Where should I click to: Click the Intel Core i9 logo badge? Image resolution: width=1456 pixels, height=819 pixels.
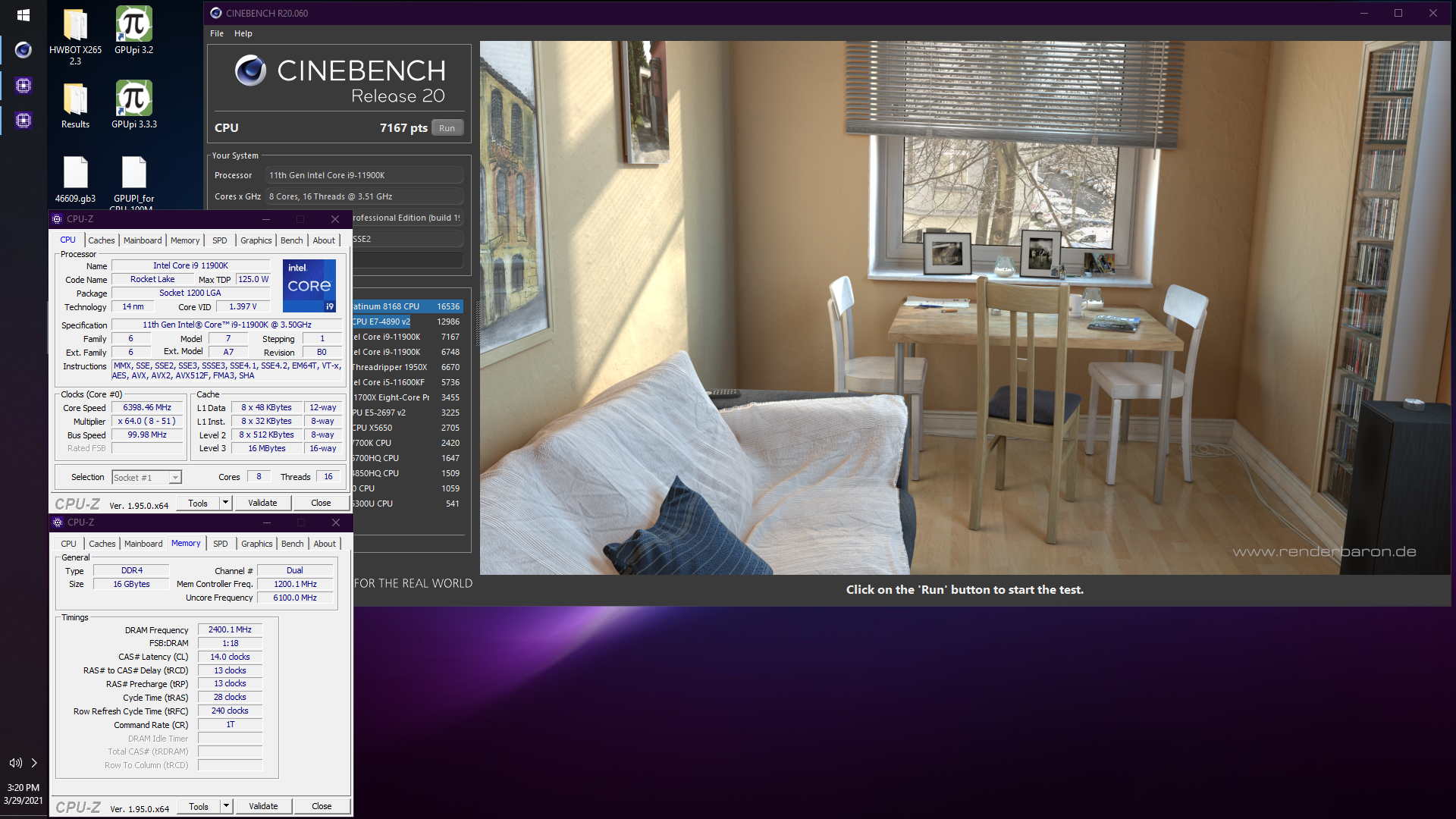(x=309, y=286)
